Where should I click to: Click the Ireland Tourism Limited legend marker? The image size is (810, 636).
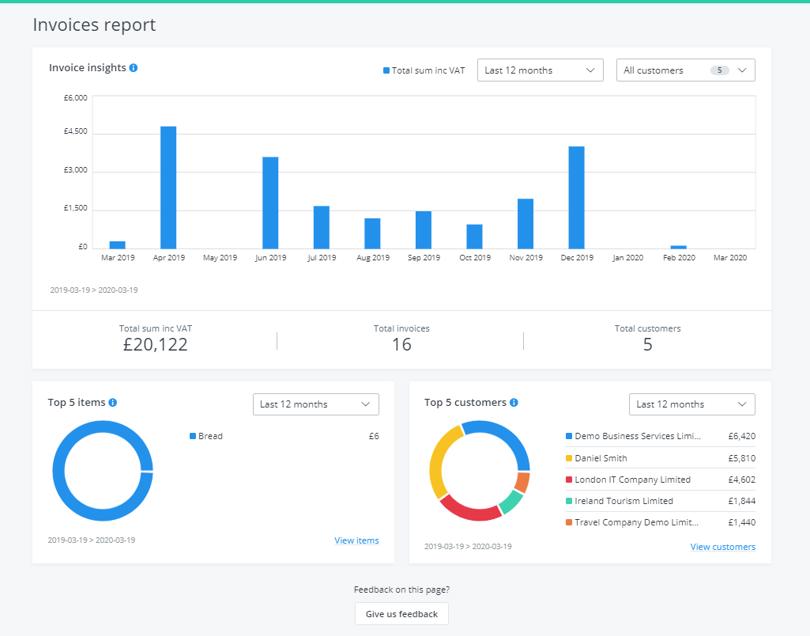pos(570,501)
